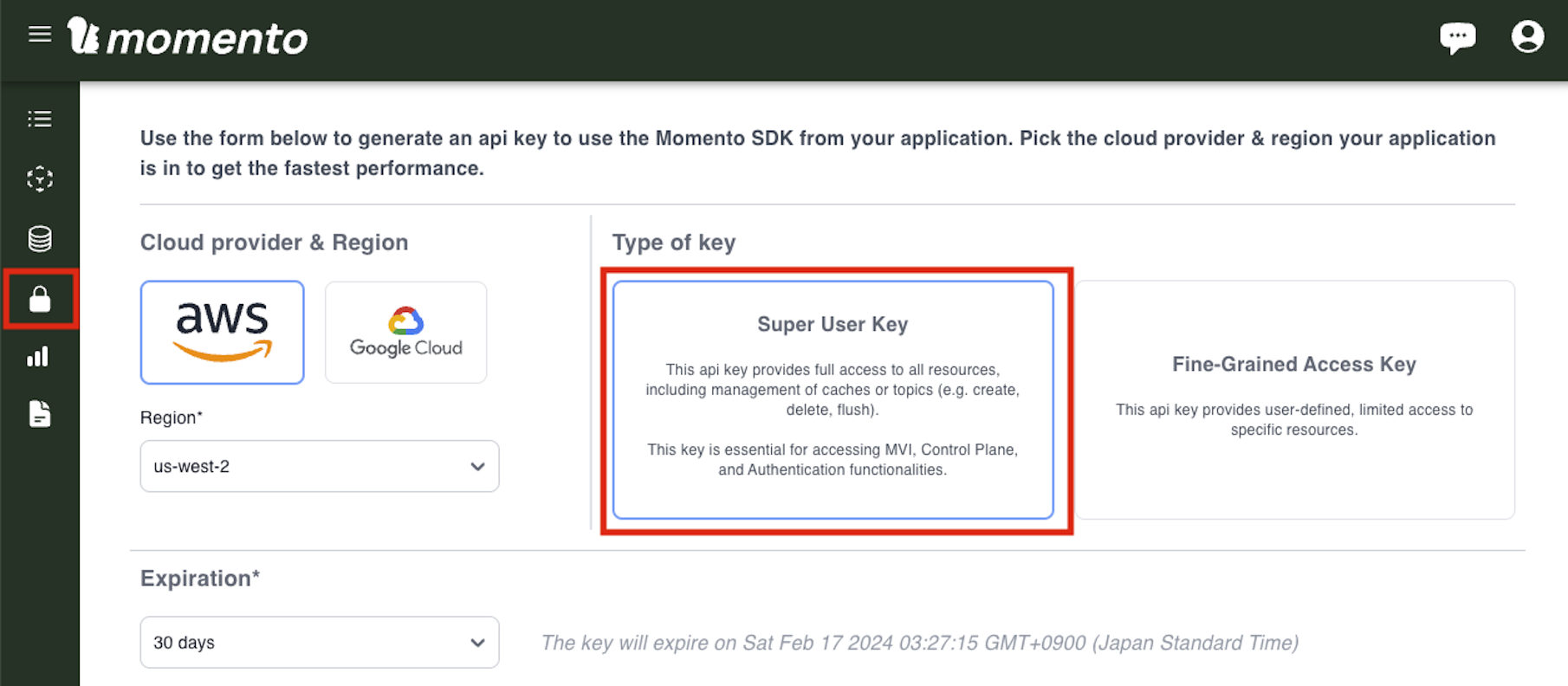Viewport: 1568px width, 686px height.
Task: Select AWS as the cloud provider
Action: tap(222, 332)
